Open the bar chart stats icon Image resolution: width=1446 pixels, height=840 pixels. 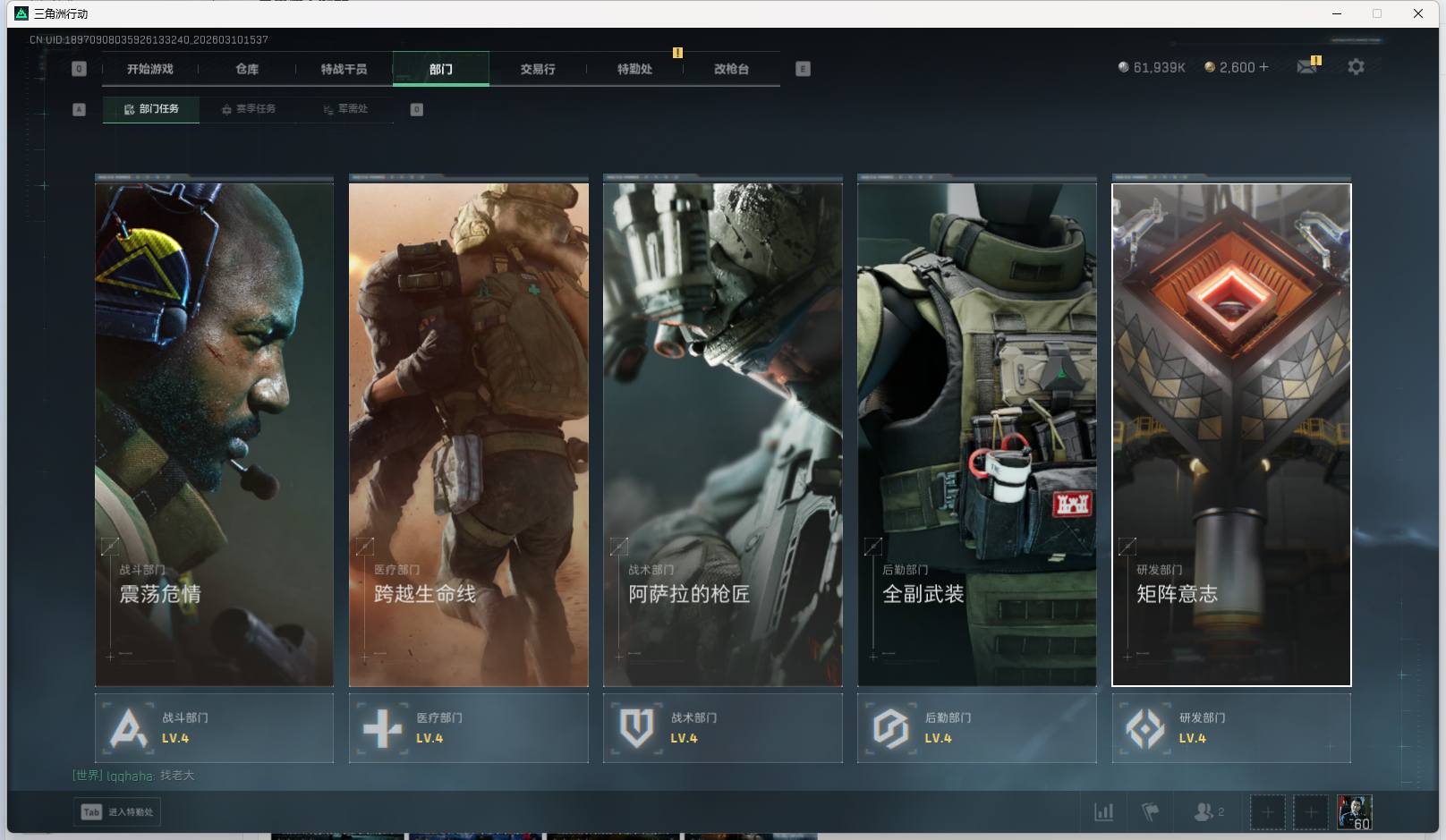click(x=1104, y=812)
